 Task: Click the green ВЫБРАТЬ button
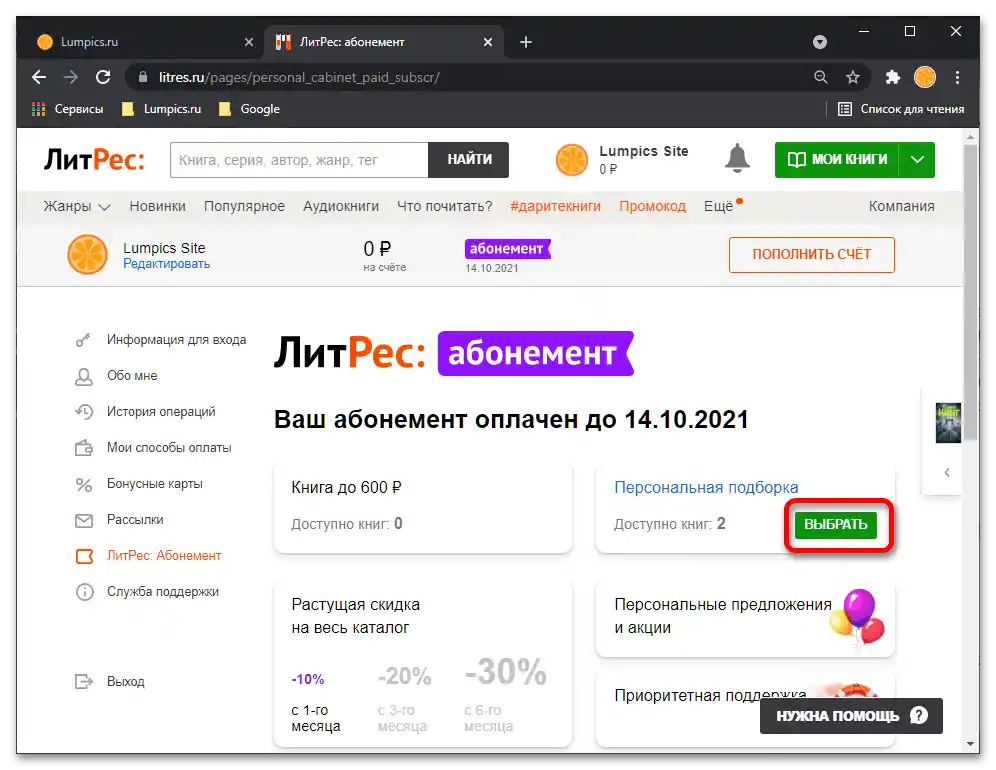(835, 525)
